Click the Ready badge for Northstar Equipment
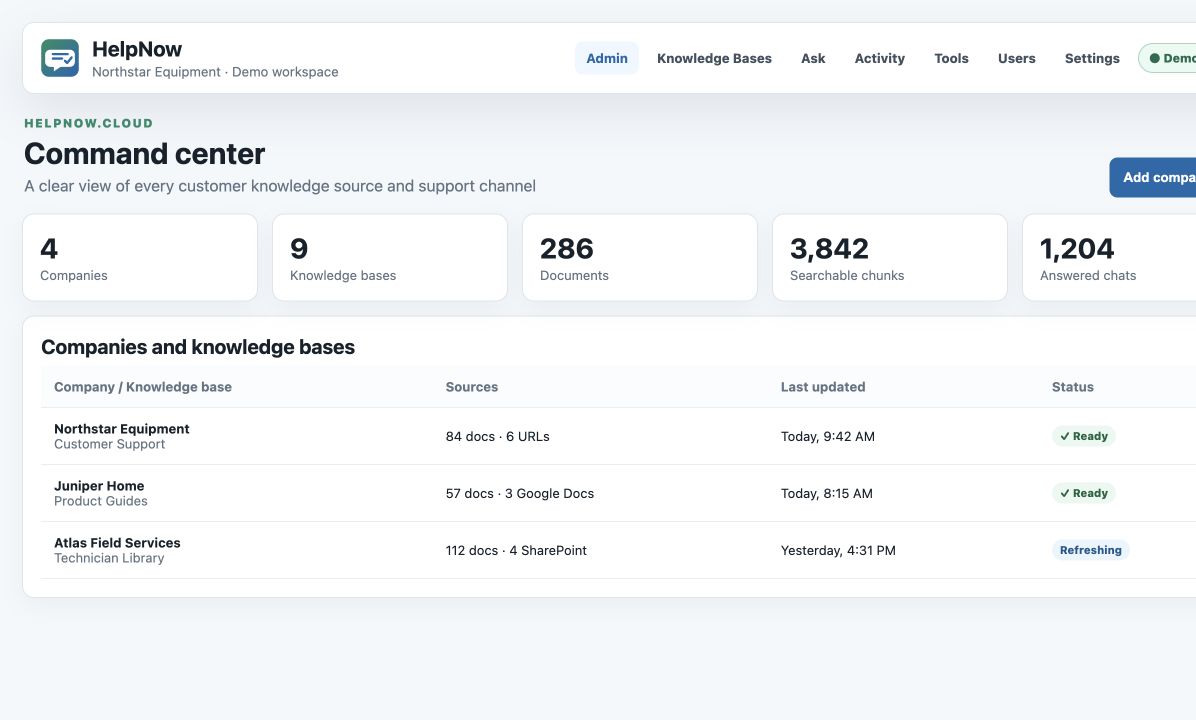This screenshot has height=720, width=1196. click(x=1084, y=436)
